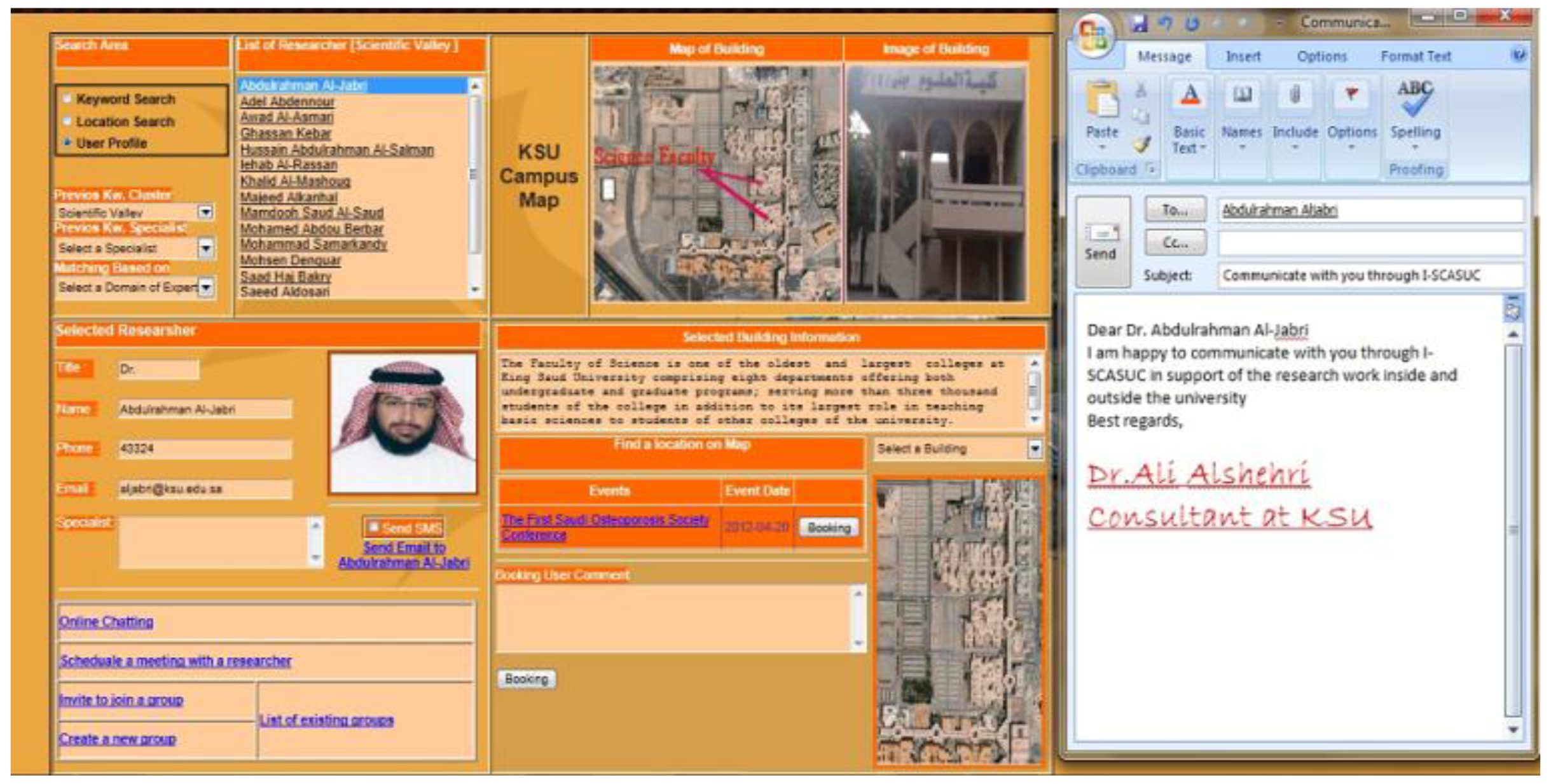
Task: Click the Redo icon in email window
Action: click(x=1191, y=24)
